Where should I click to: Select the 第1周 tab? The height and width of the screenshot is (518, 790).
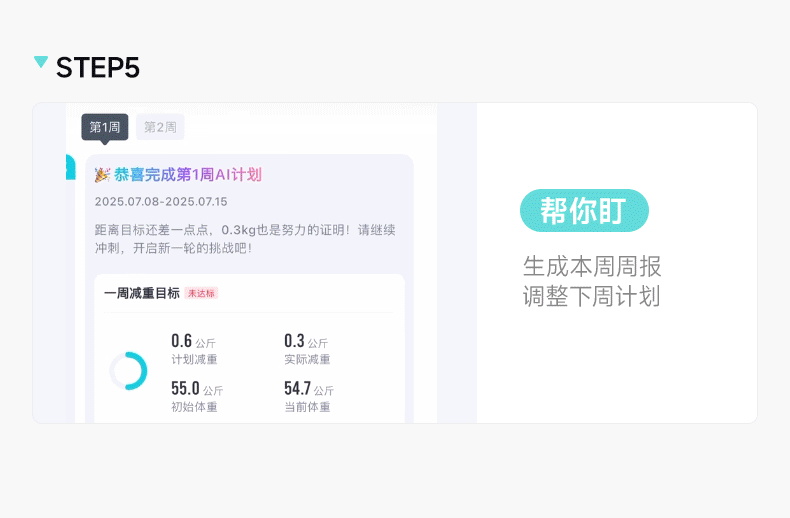click(x=105, y=127)
